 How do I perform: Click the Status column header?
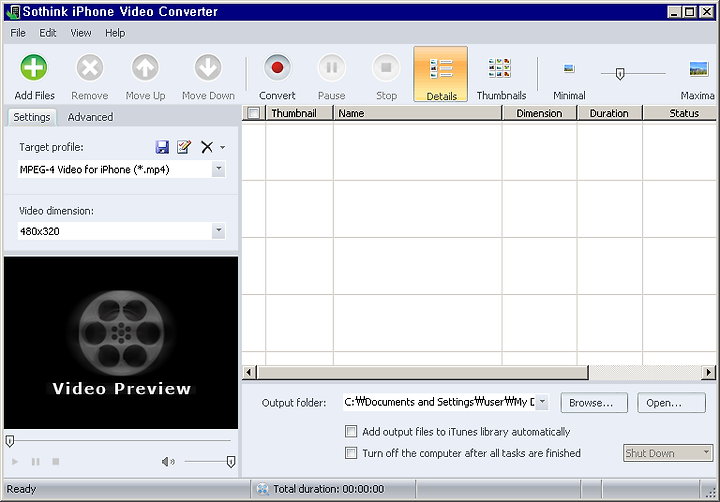tap(680, 113)
